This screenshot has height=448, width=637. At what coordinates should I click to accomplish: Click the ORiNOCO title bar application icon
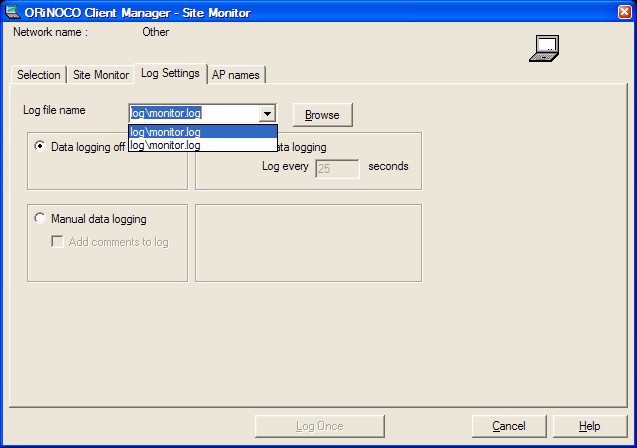pos(12,12)
